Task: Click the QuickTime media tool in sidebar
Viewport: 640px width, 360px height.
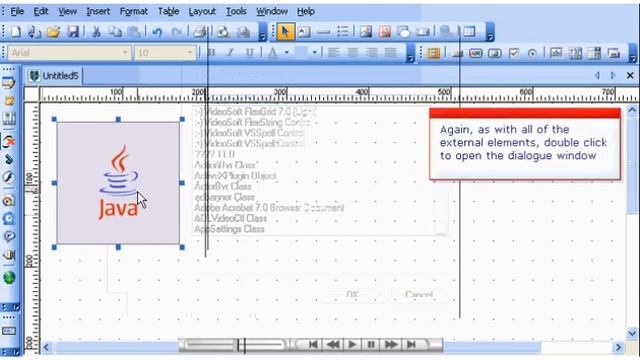Action: pyautogui.click(x=9, y=218)
